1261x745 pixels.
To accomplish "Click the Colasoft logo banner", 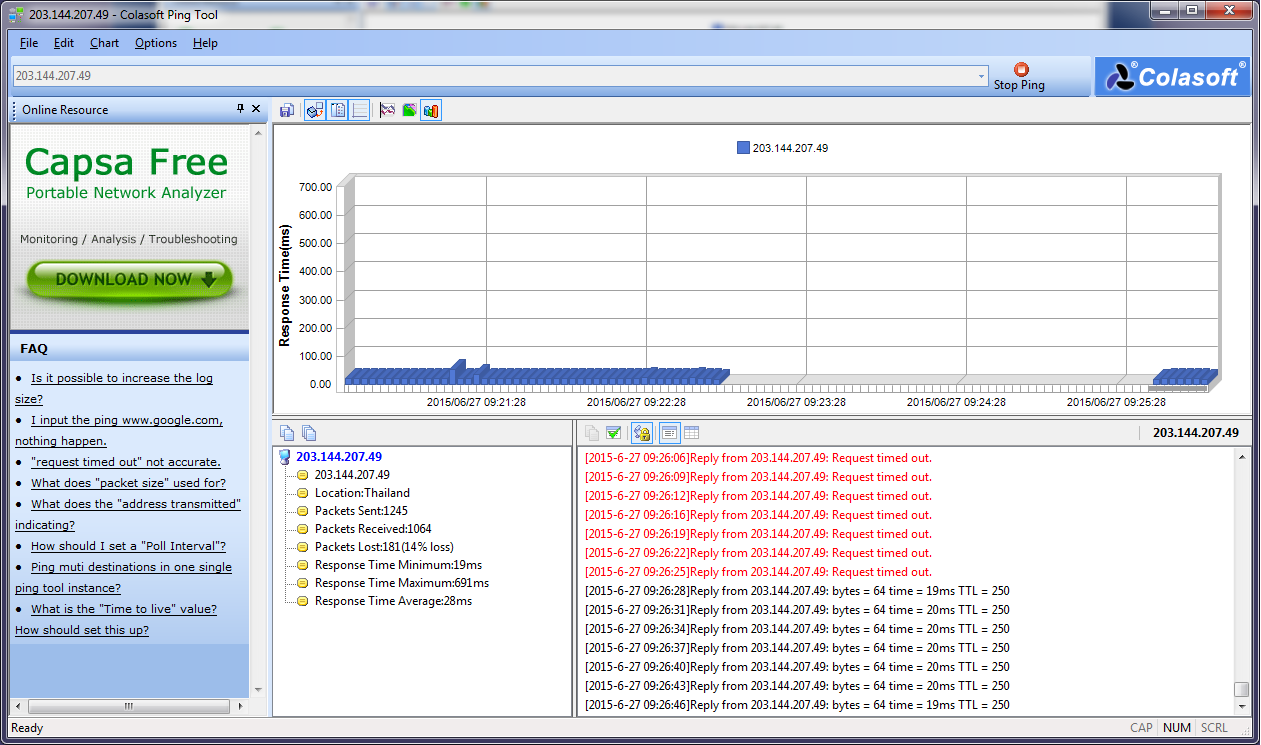I will point(1172,76).
